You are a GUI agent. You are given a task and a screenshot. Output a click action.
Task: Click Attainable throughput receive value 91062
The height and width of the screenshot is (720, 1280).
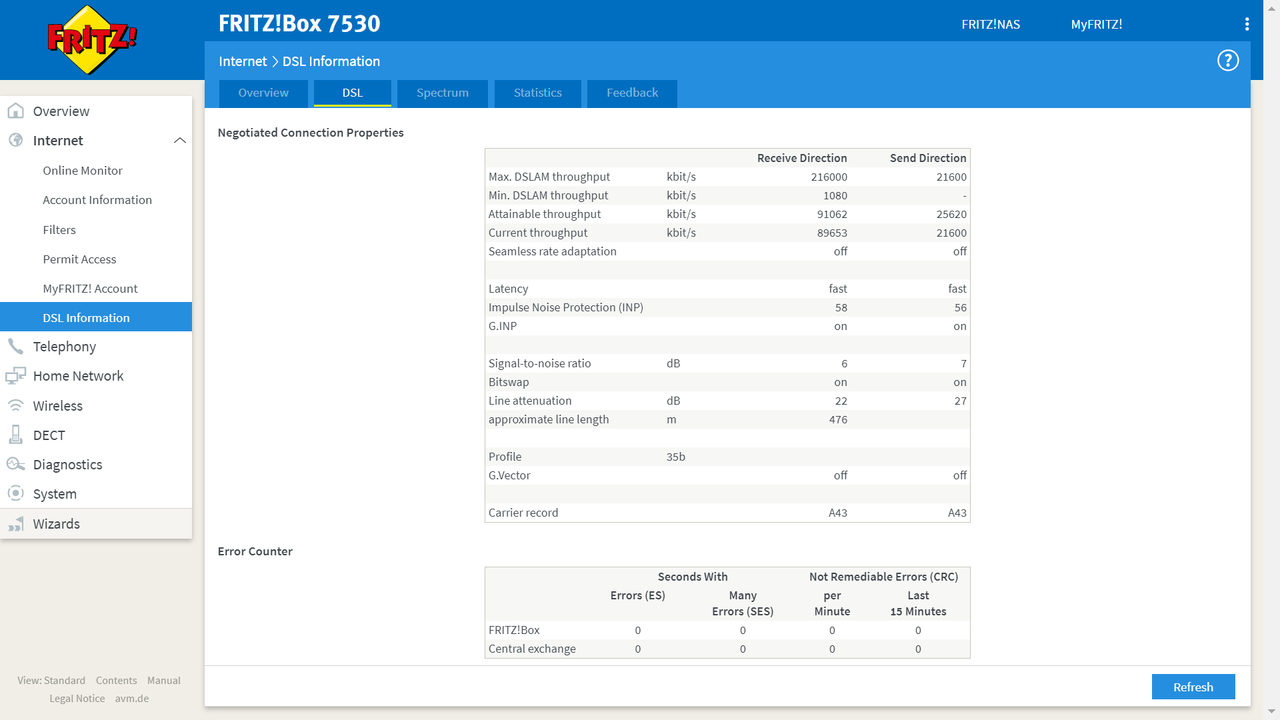(x=832, y=214)
